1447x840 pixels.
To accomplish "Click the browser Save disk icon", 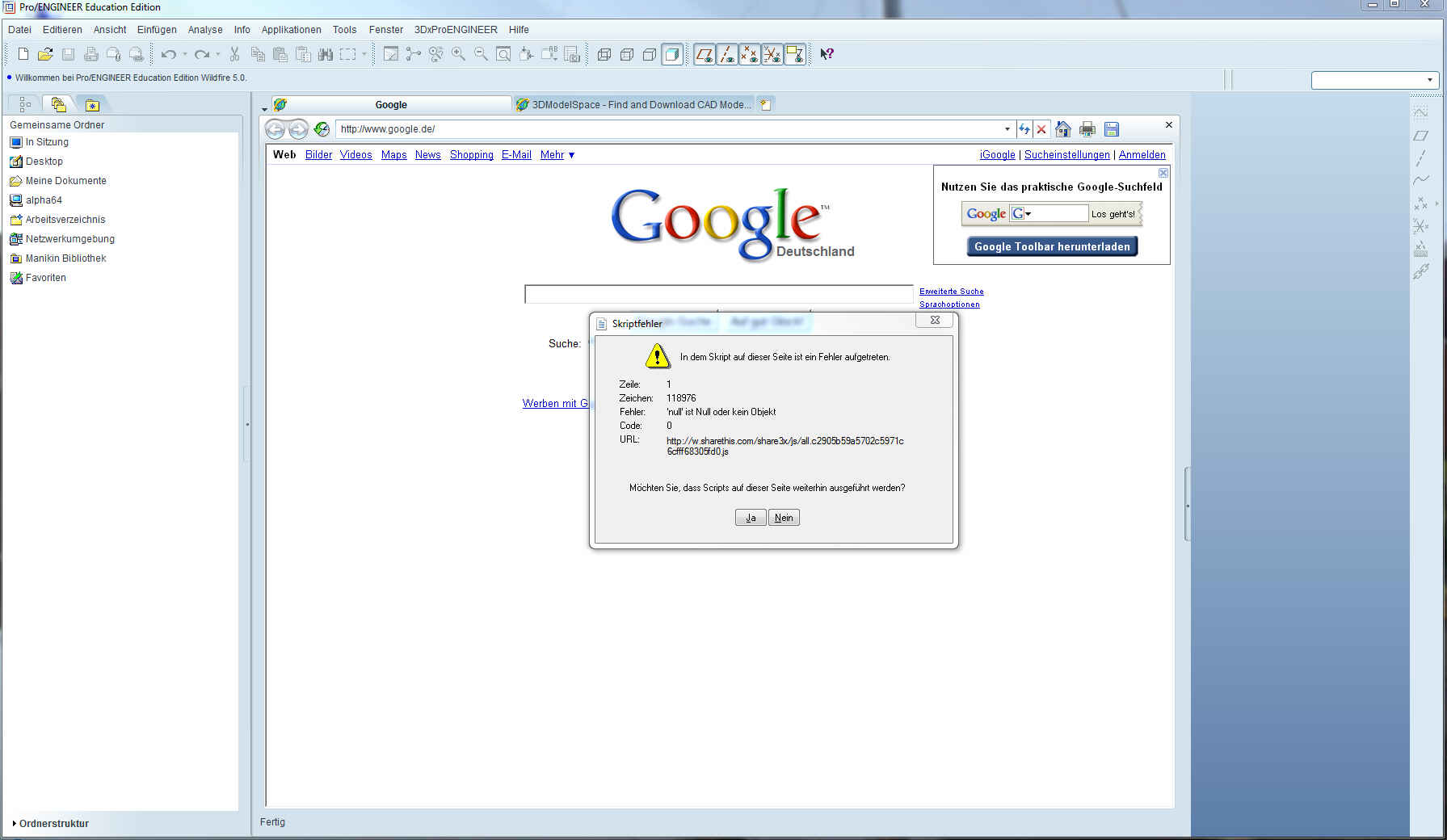I will pos(1112,129).
